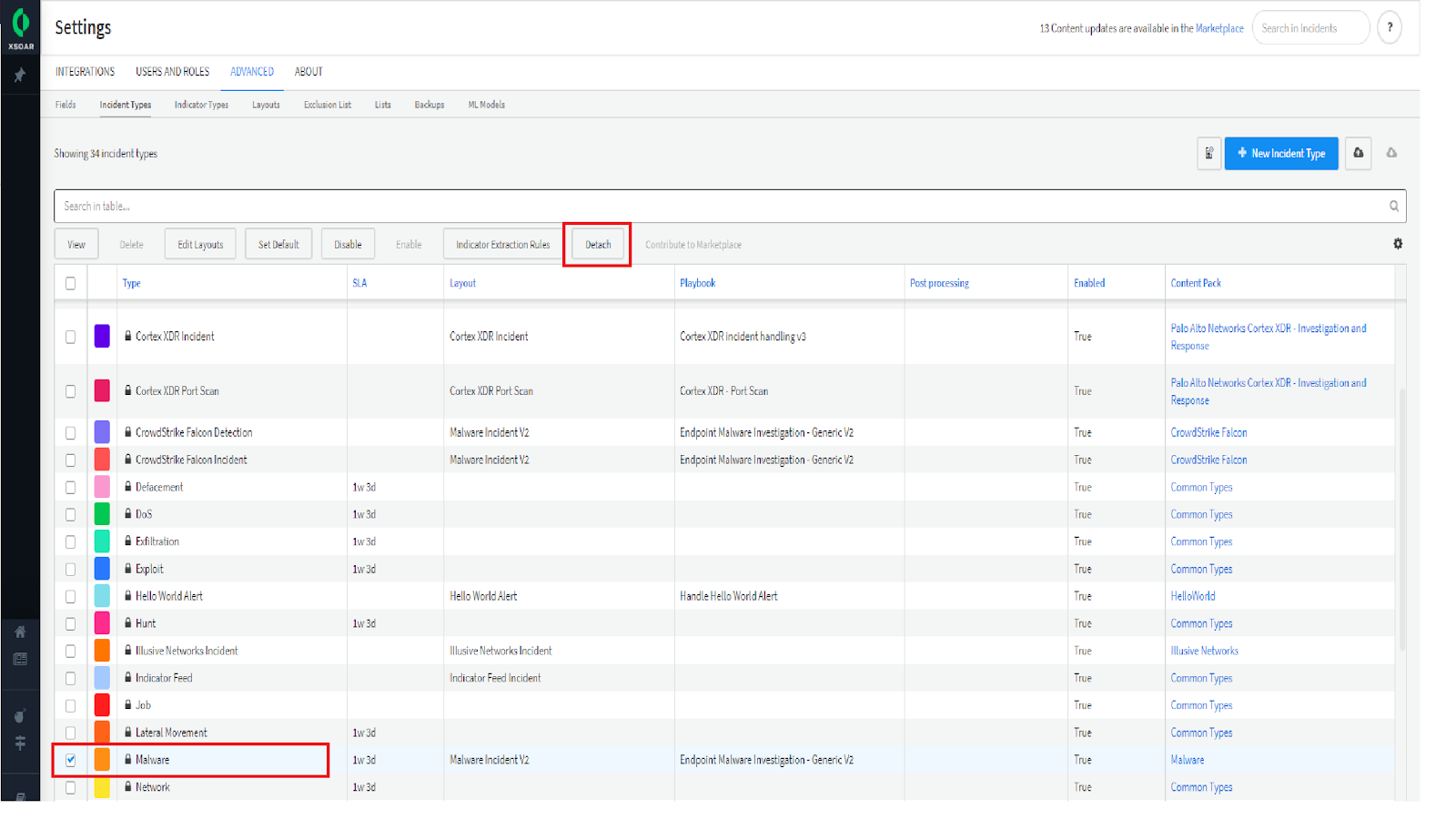Click the pin icon in sidebar

[x=19, y=76]
